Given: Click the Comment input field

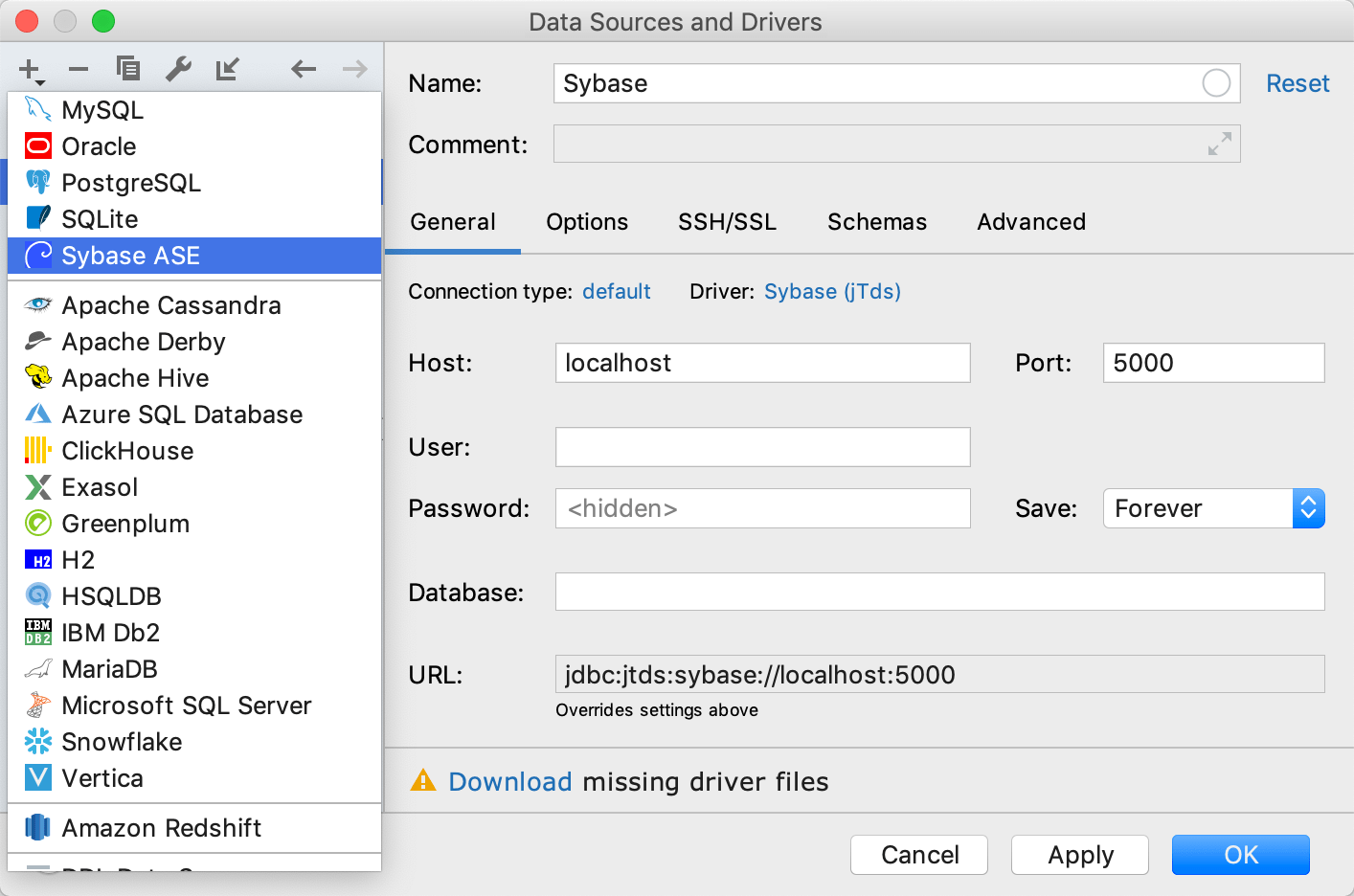Looking at the screenshot, I should pos(896,144).
